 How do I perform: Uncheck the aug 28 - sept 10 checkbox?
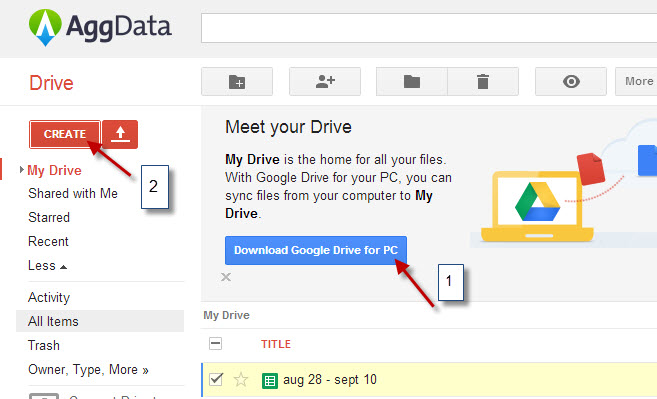pos(216,379)
